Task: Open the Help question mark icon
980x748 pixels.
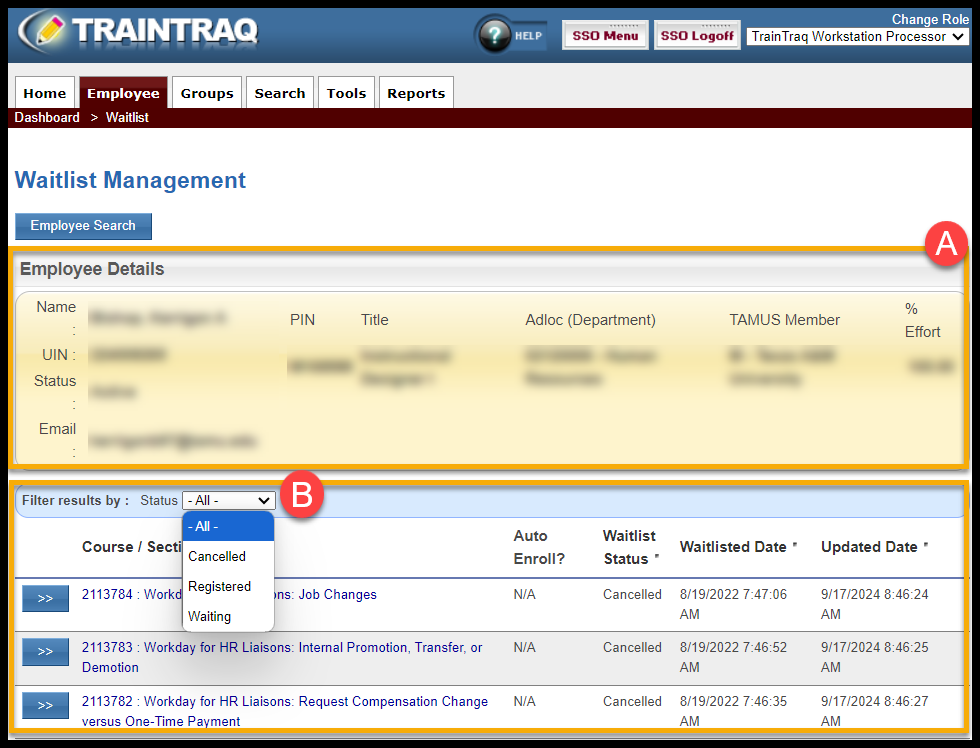Action: 495,35
